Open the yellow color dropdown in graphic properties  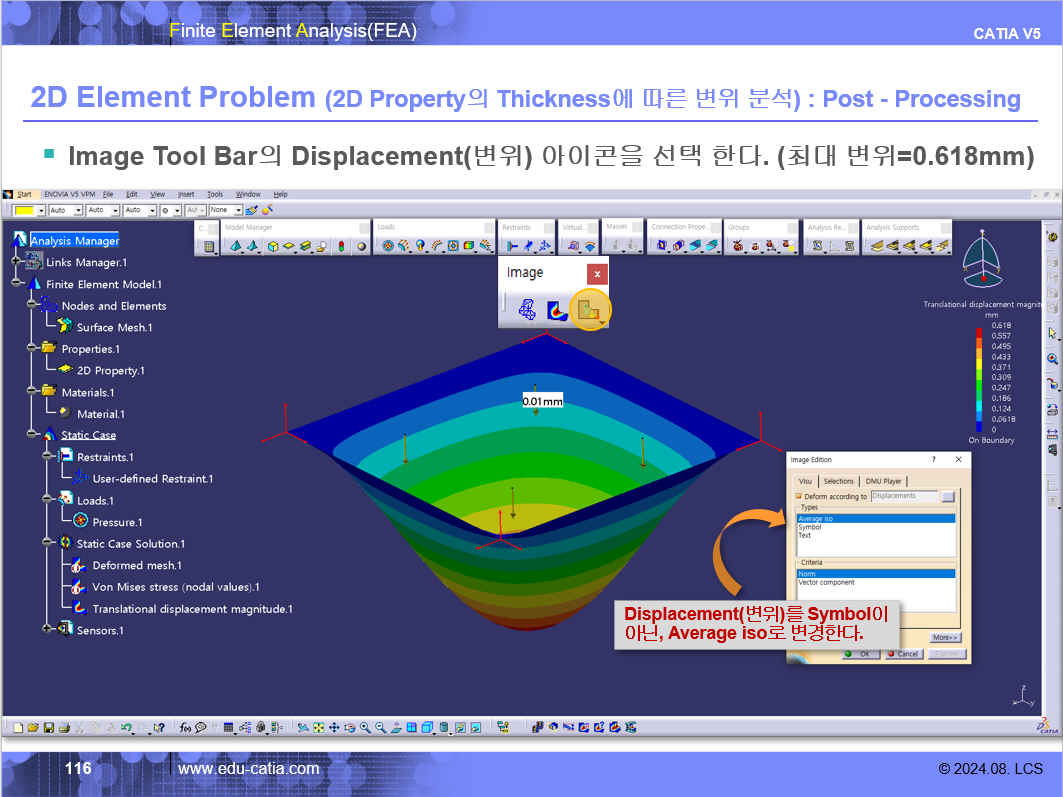tap(41, 211)
